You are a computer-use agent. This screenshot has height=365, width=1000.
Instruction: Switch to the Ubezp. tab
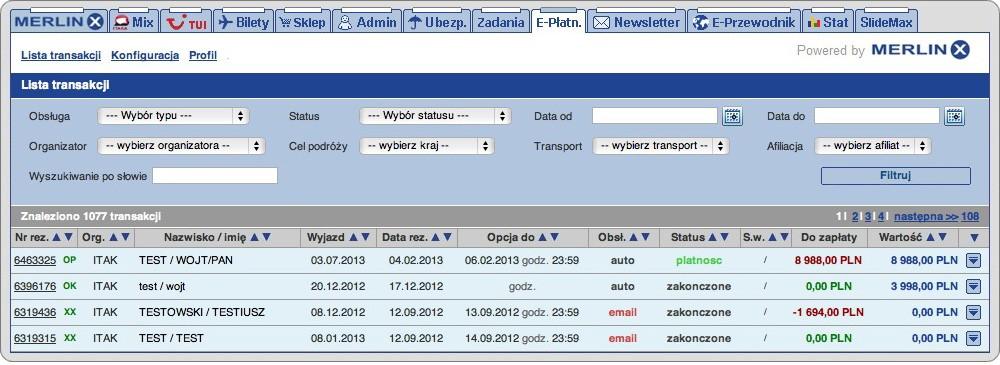tap(437, 22)
